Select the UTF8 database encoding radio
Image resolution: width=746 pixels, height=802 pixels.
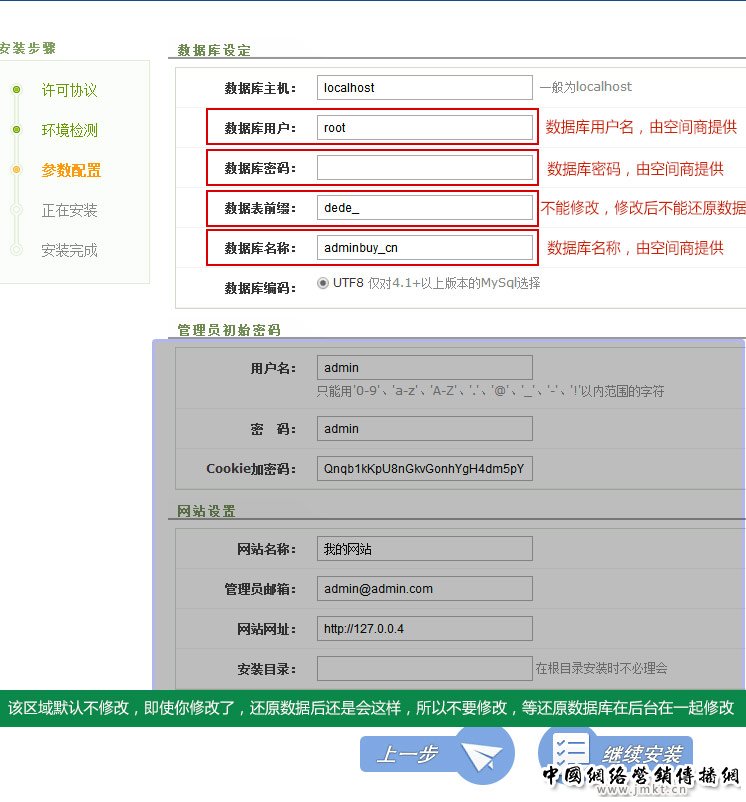click(x=323, y=283)
